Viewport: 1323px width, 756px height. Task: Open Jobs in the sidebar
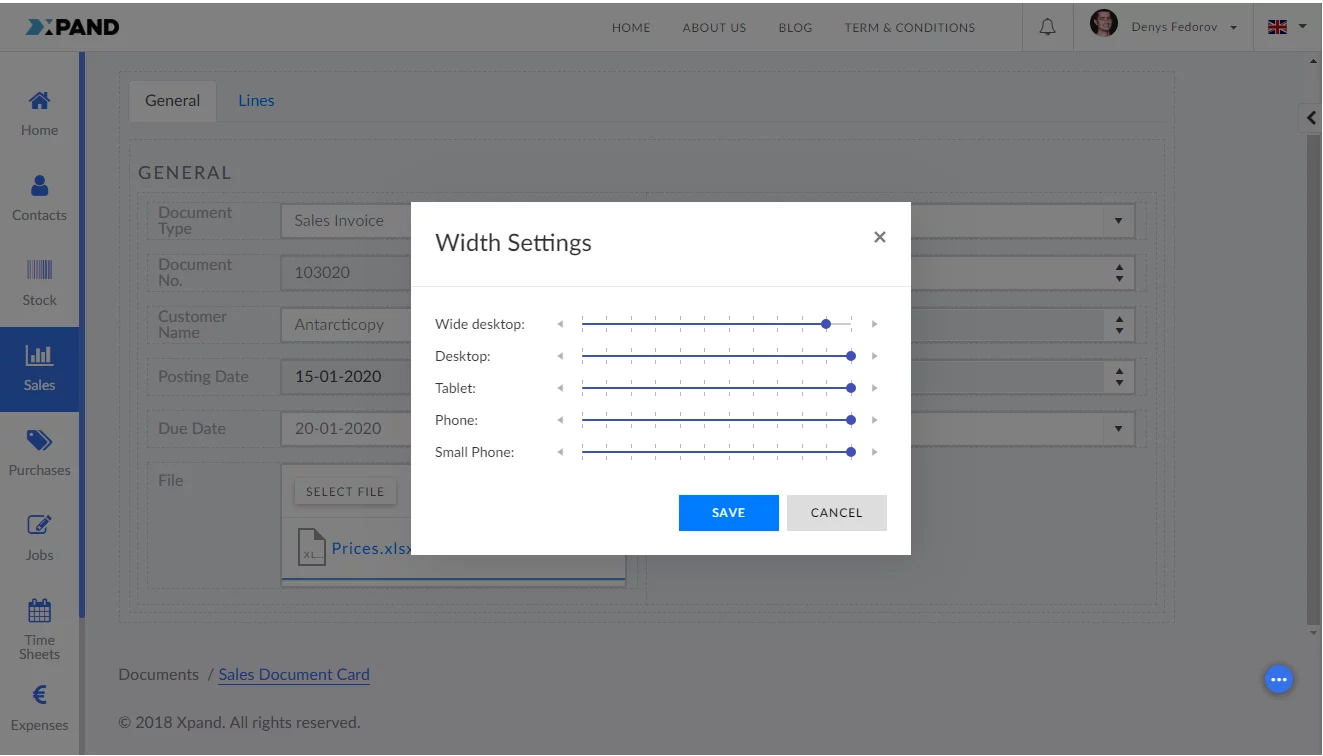[x=39, y=526]
